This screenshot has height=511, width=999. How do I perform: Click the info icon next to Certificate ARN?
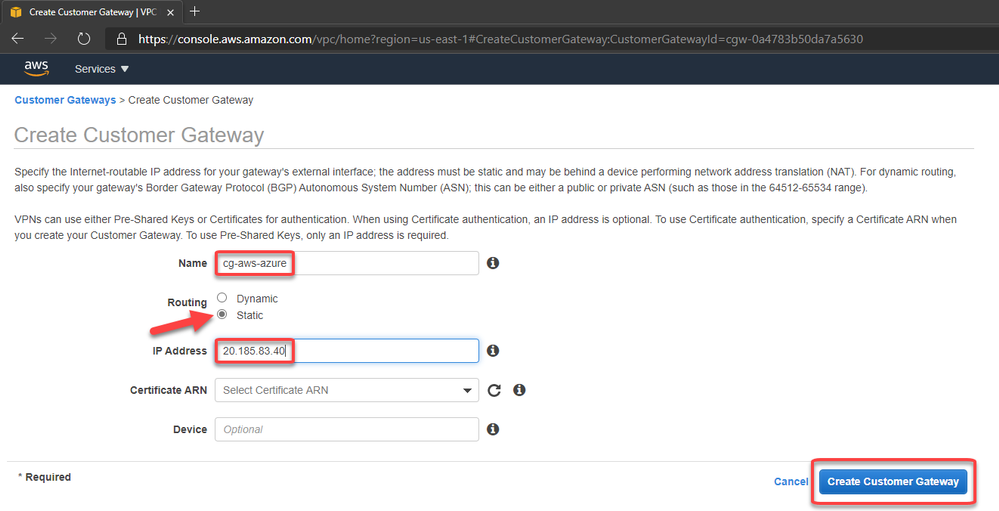520,390
